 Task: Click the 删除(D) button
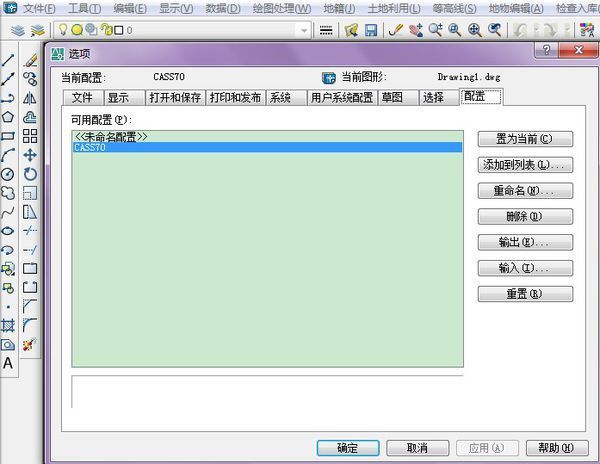point(525,217)
